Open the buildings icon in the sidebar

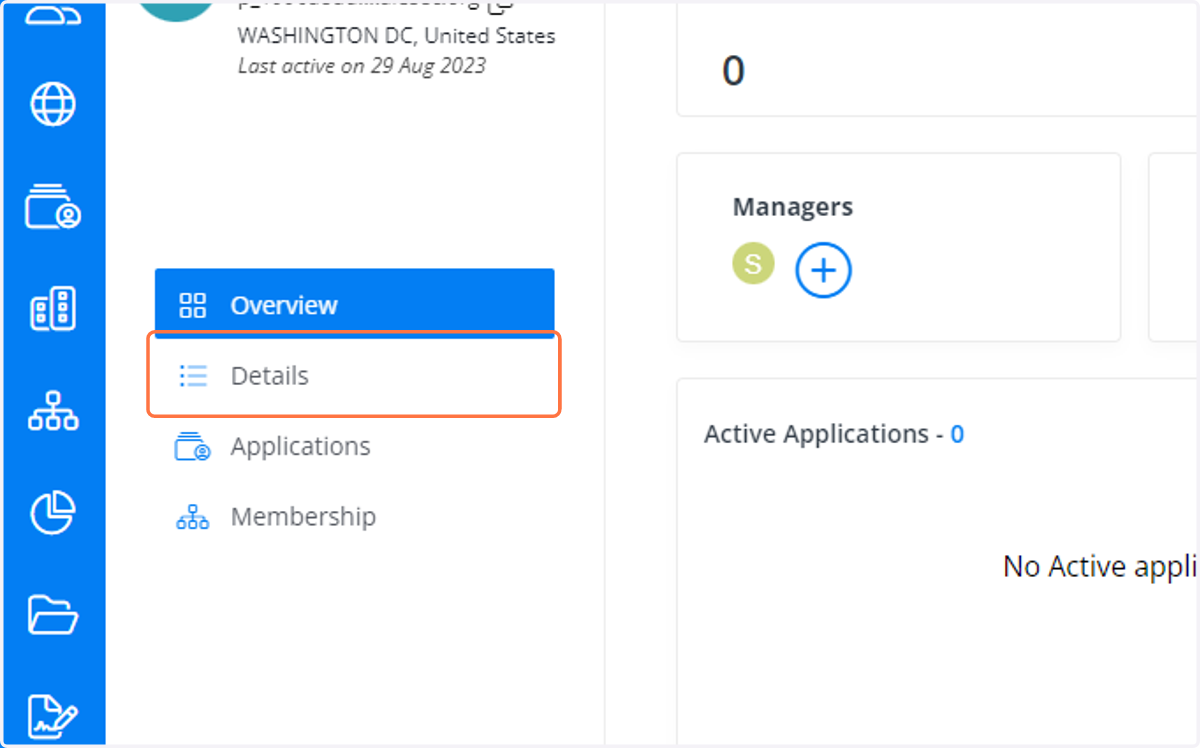pos(53,309)
